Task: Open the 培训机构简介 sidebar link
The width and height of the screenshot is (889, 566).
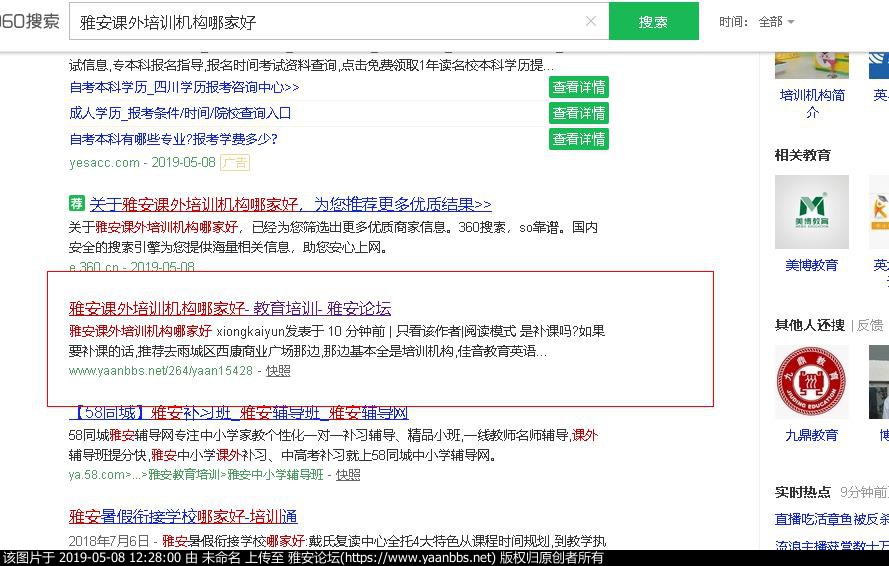Action: tap(812, 103)
